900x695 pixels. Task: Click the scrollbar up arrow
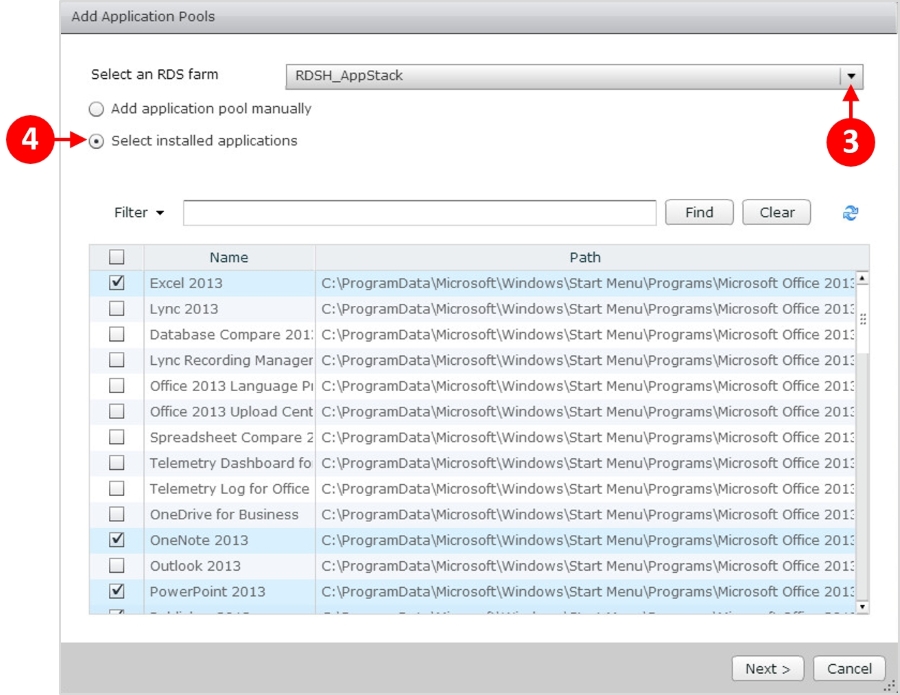(862, 278)
